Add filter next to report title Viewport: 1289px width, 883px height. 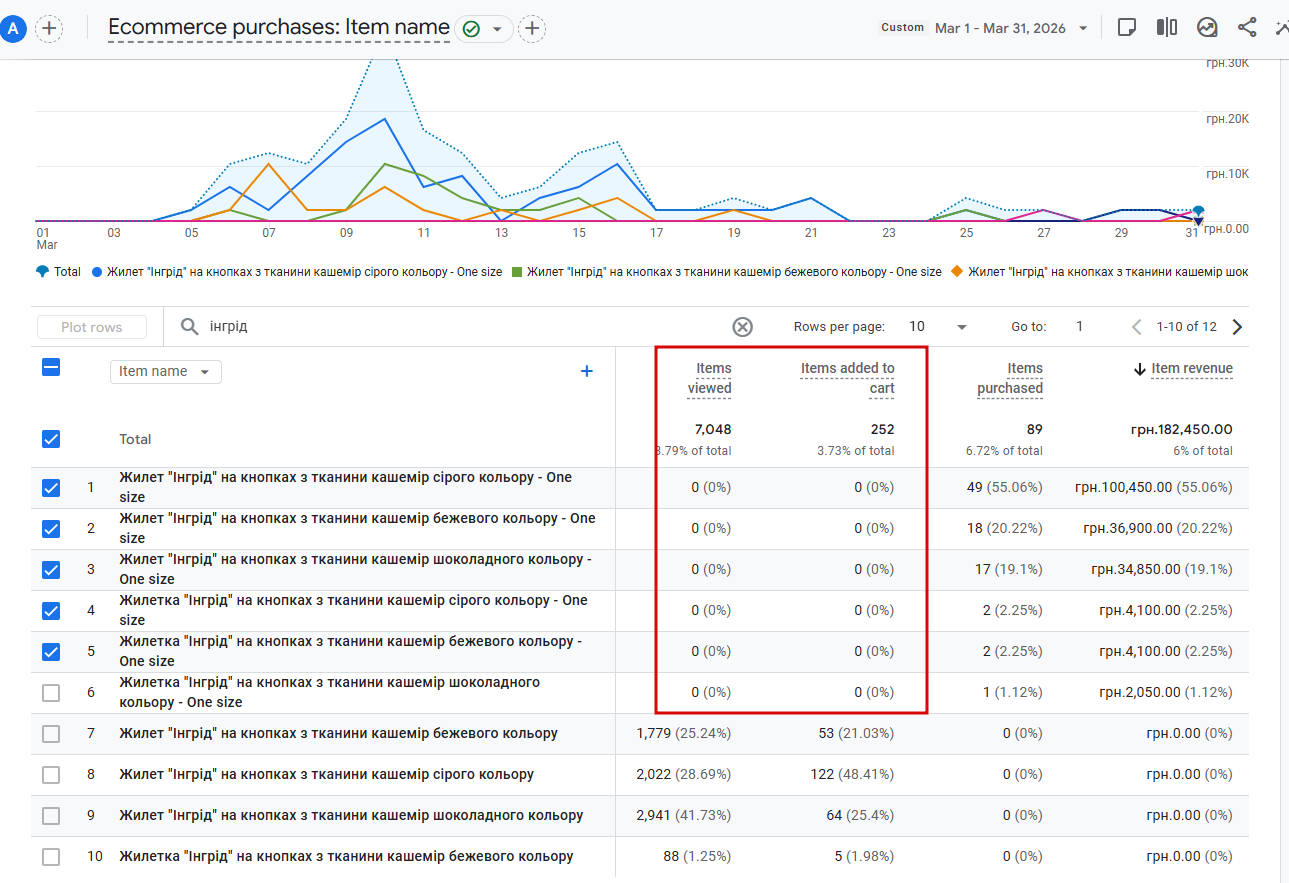coord(532,29)
